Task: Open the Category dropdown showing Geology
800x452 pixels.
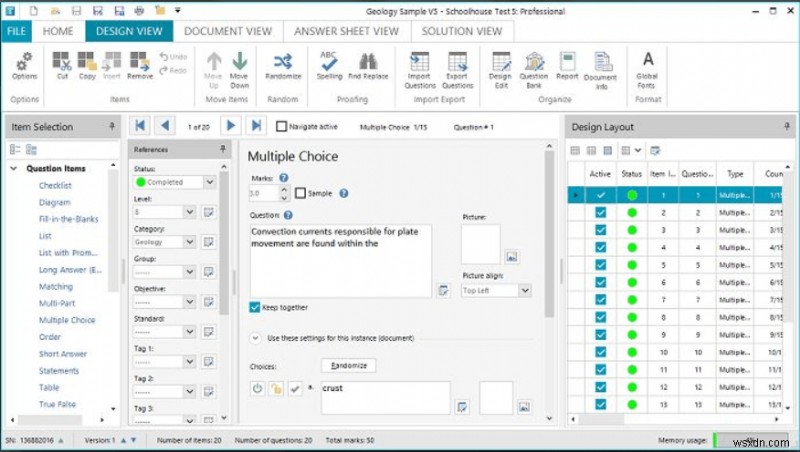Action: 189,242
